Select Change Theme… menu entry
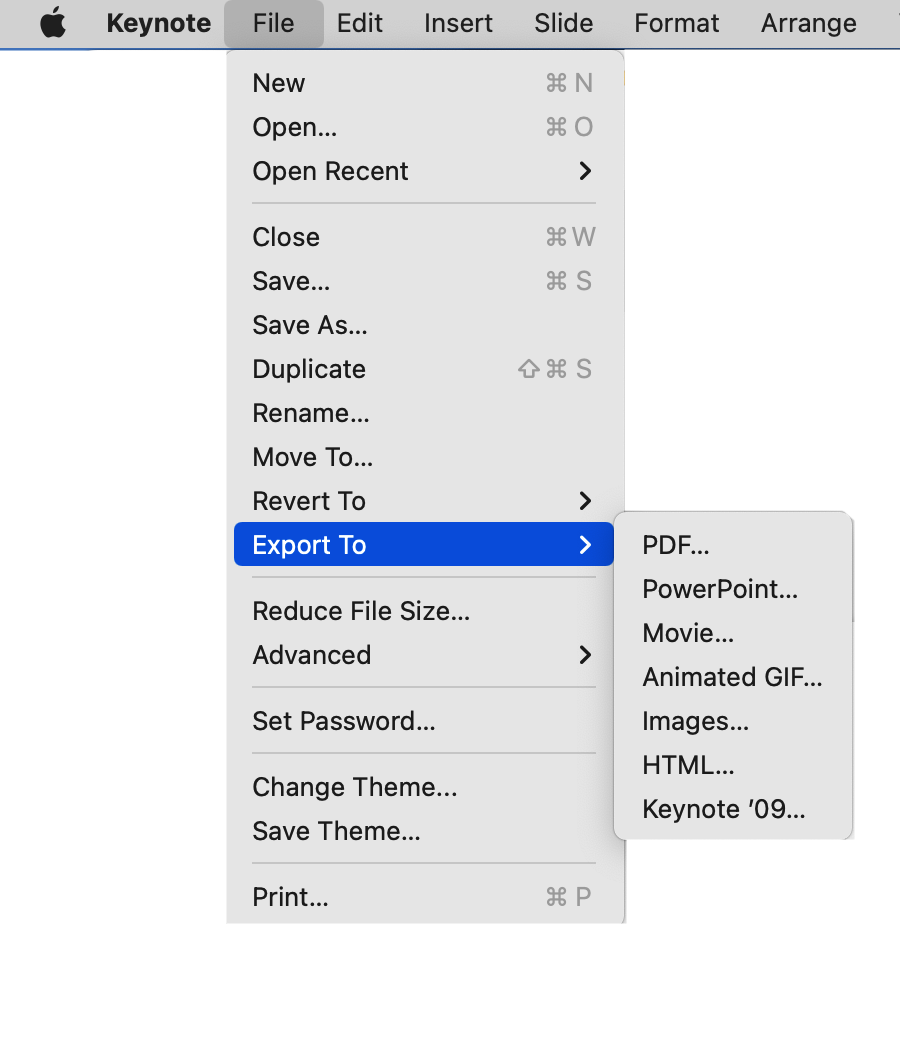The width and height of the screenshot is (900, 1038). click(354, 787)
